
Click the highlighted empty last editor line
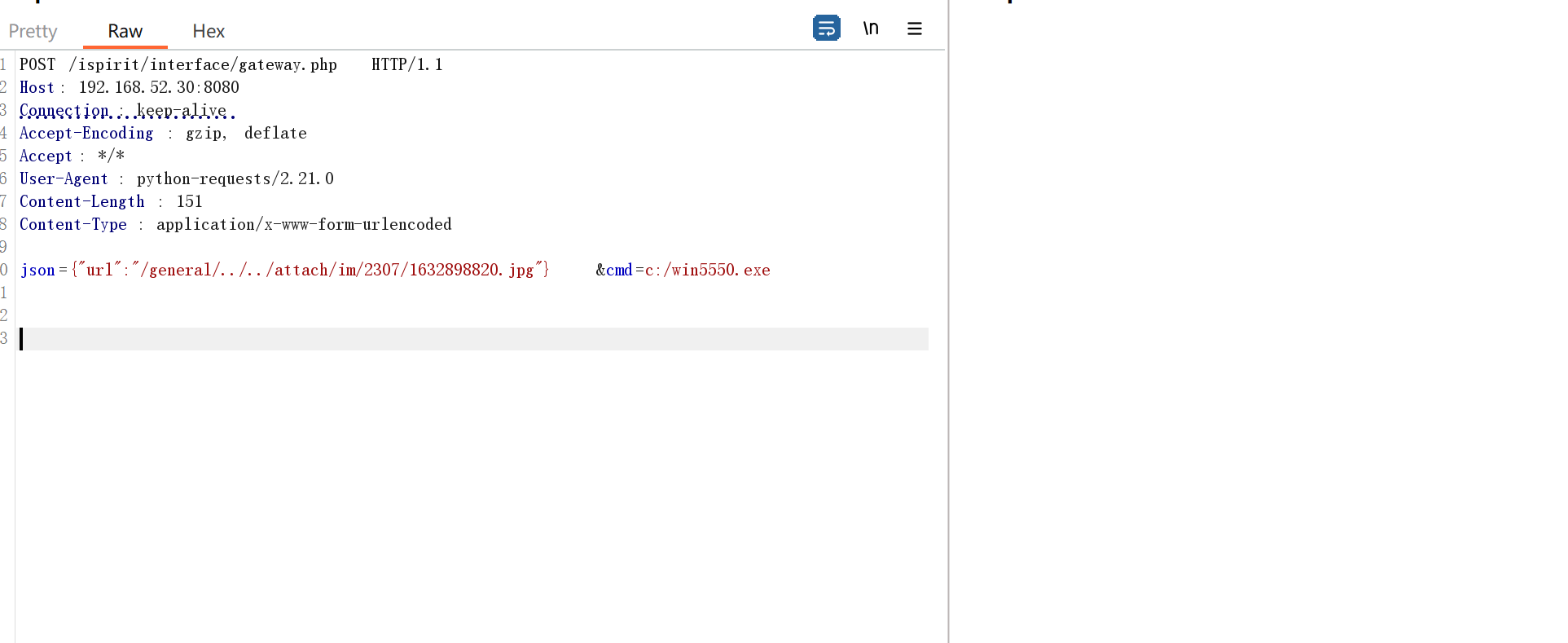pyautogui.click(x=472, y=339)
